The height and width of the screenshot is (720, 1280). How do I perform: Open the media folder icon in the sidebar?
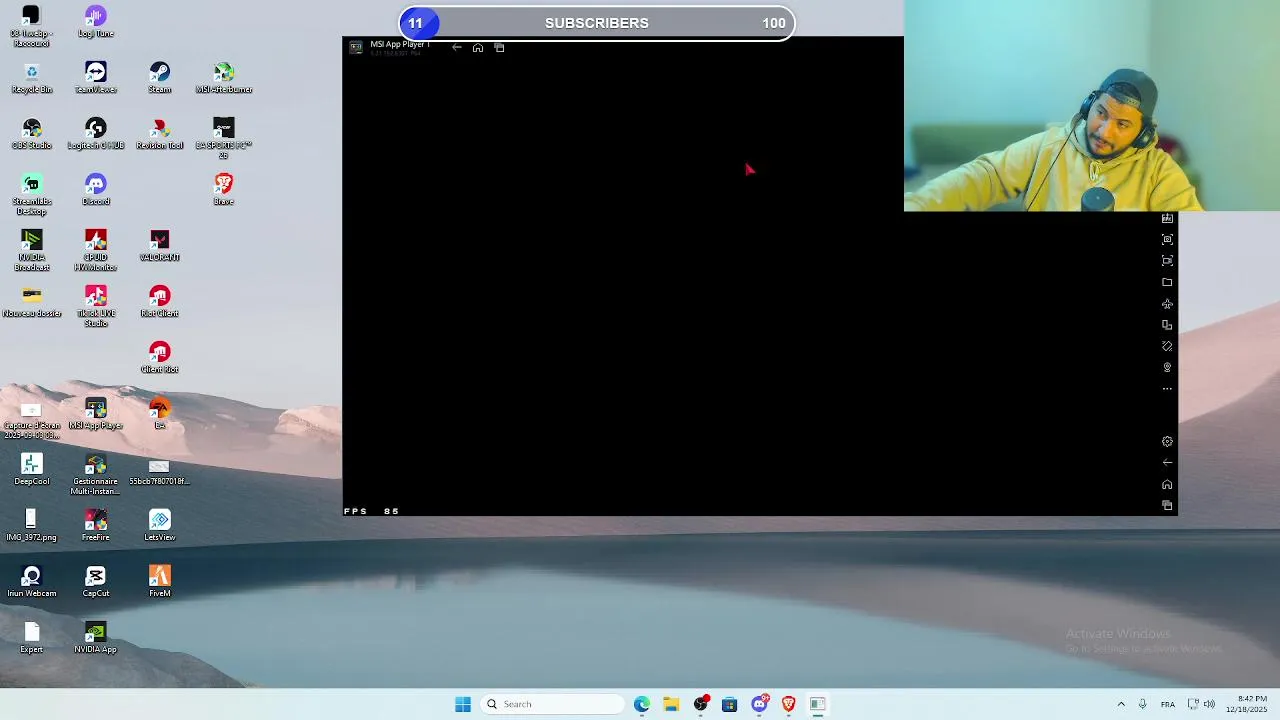click(1167, 282)
